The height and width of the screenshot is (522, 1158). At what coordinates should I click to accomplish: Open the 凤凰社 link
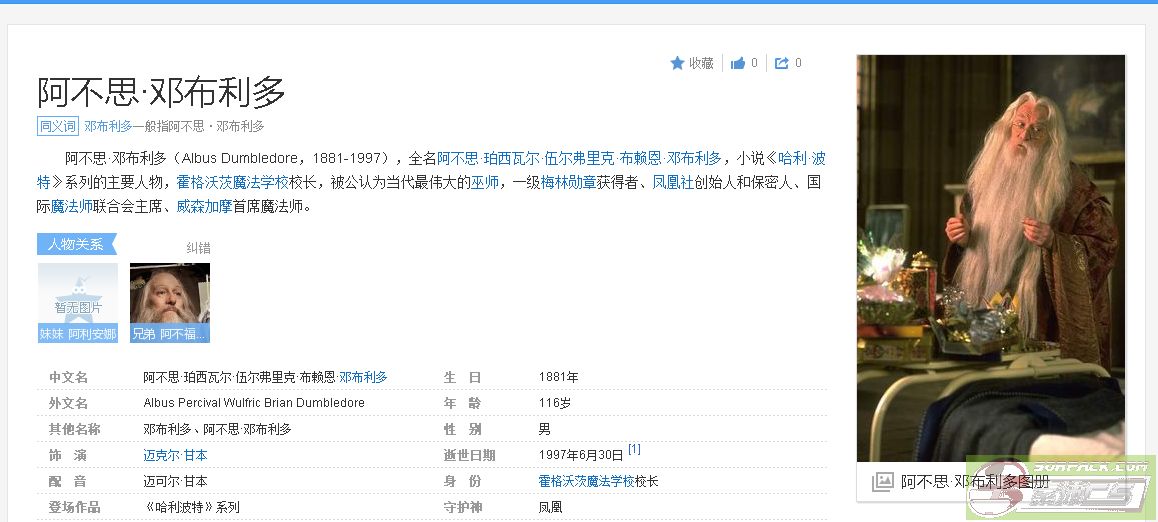click(673, 182)
